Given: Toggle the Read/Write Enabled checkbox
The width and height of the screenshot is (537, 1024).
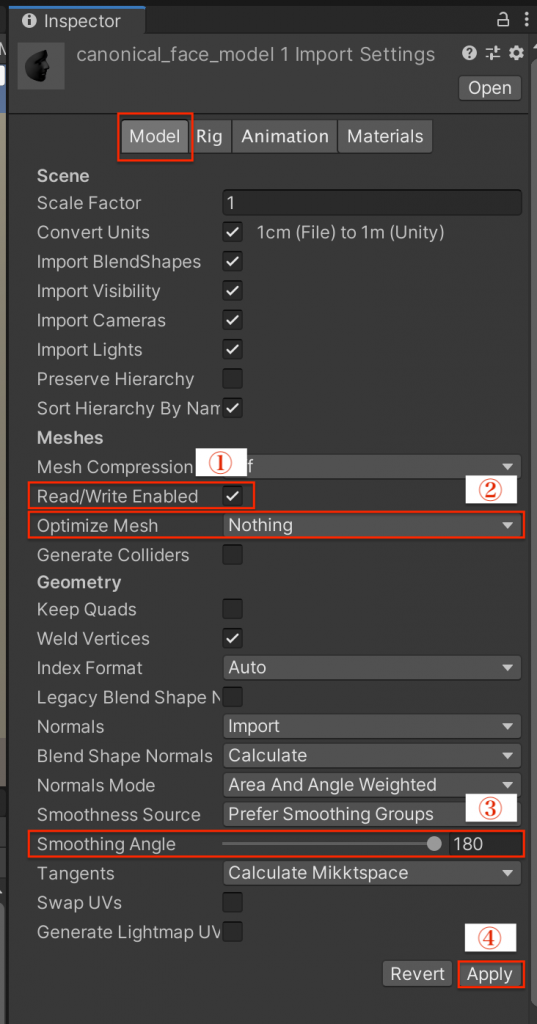Looking at the screenshot, I should (x=233, y=496).
